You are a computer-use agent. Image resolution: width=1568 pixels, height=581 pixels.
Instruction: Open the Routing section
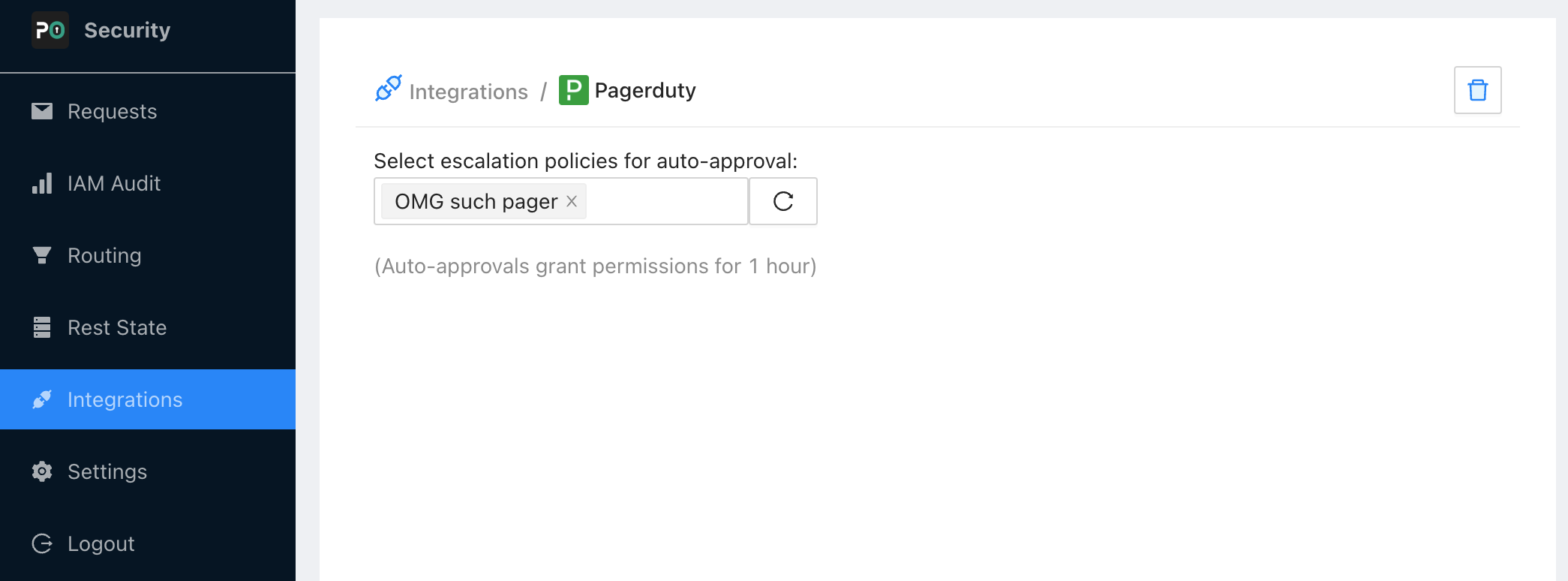tap(104, 255)
